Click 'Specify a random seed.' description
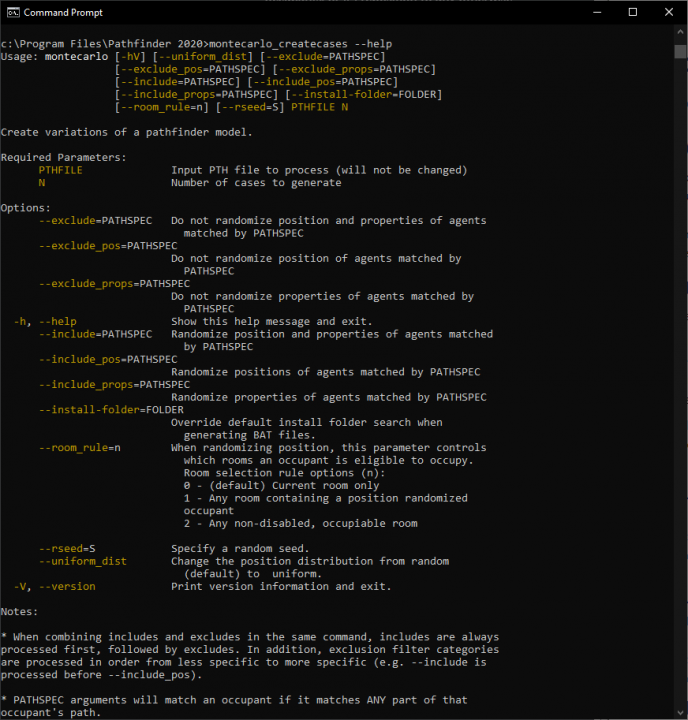The height and width of the screenshot is (720, 688). tap(240, 549)
